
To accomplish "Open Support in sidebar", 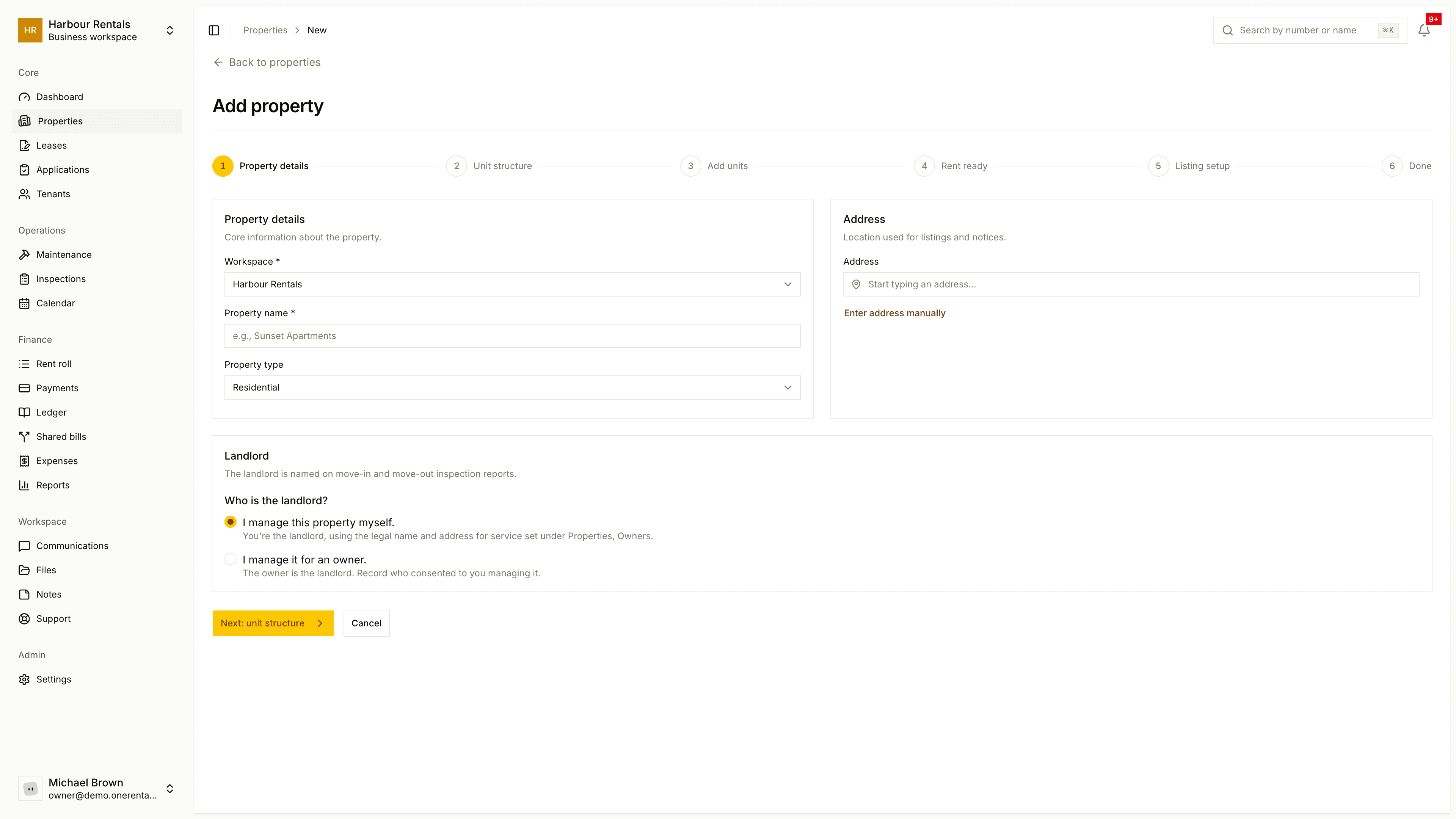I will (97, 619).
